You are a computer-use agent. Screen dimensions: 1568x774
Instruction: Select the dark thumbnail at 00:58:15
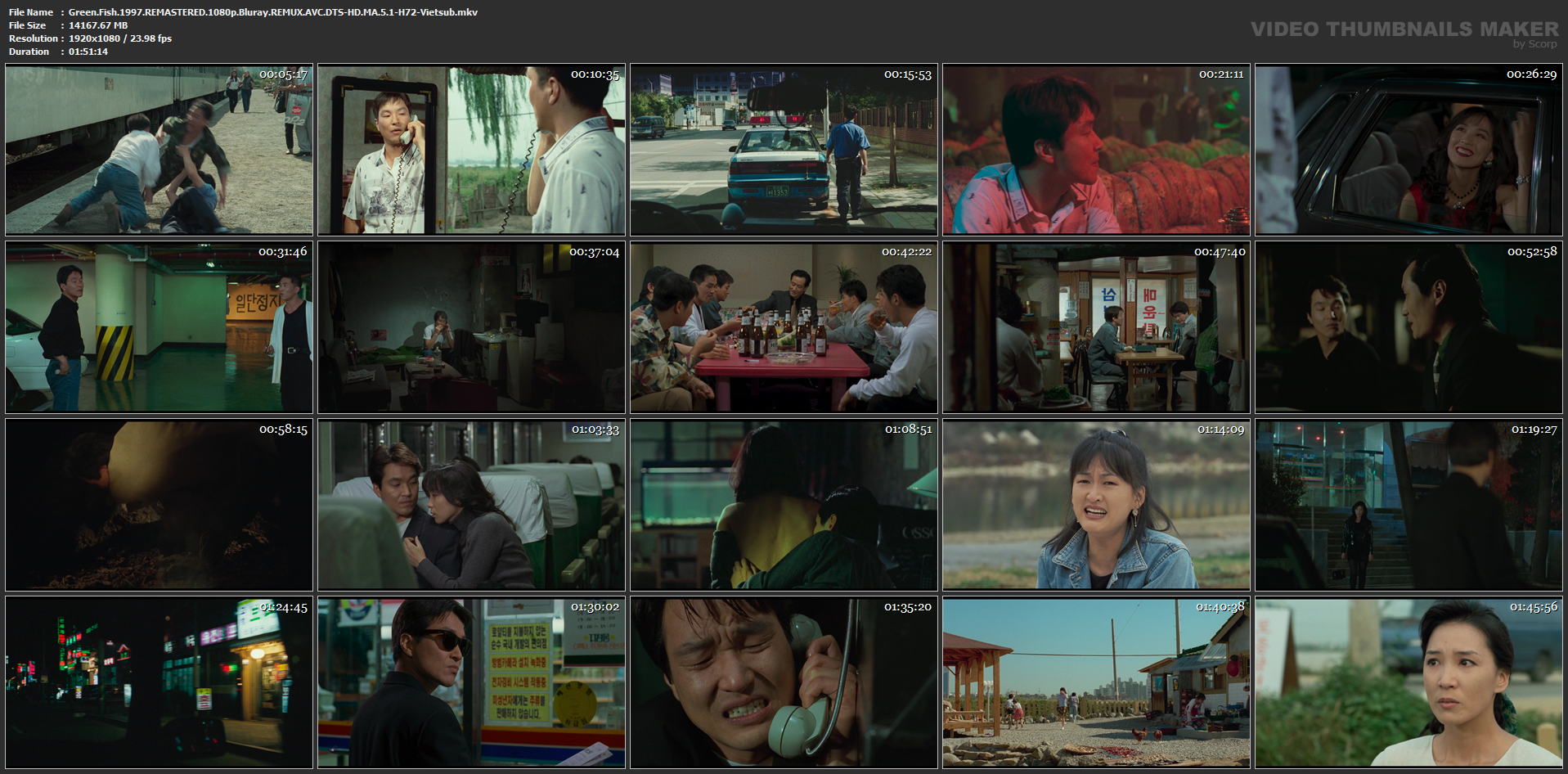pyautogui.click(x=159, y=505)
